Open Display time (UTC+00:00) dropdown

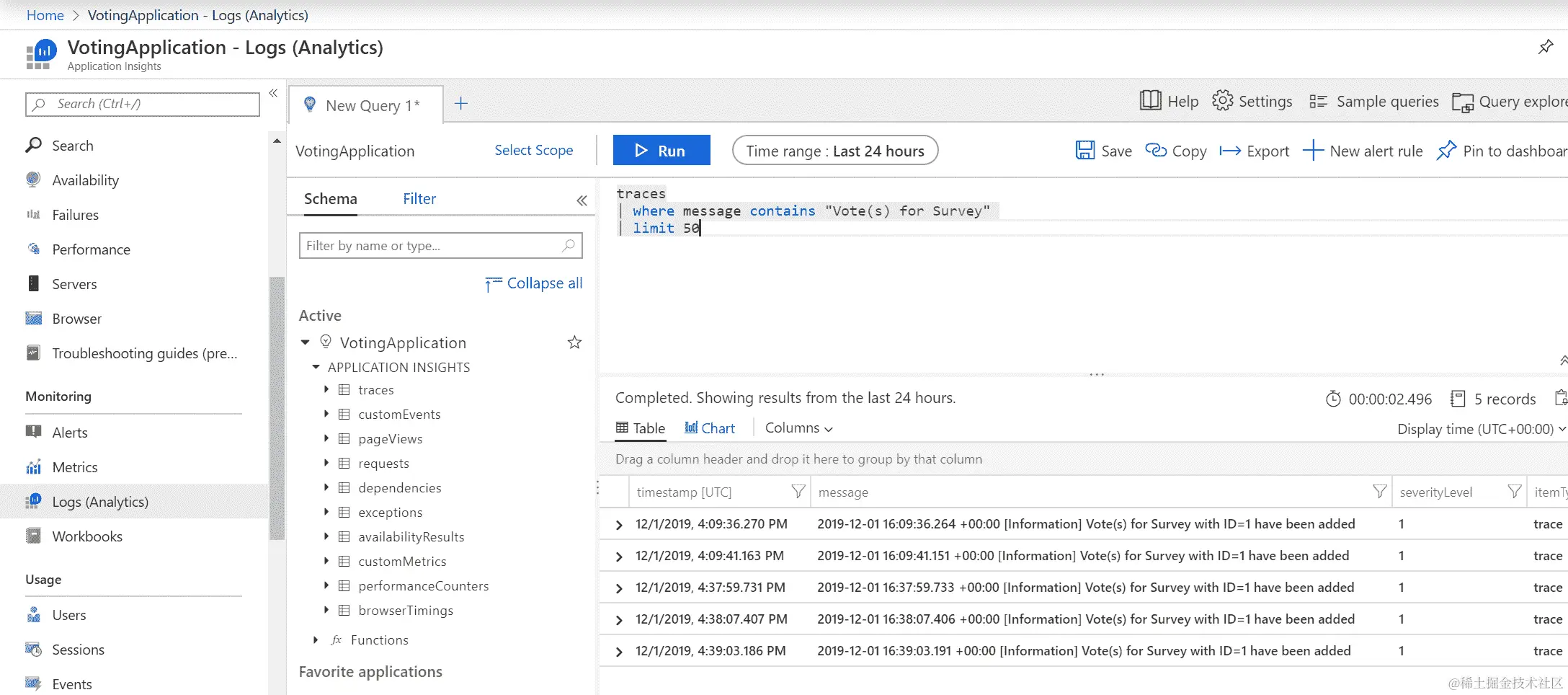1482,429
